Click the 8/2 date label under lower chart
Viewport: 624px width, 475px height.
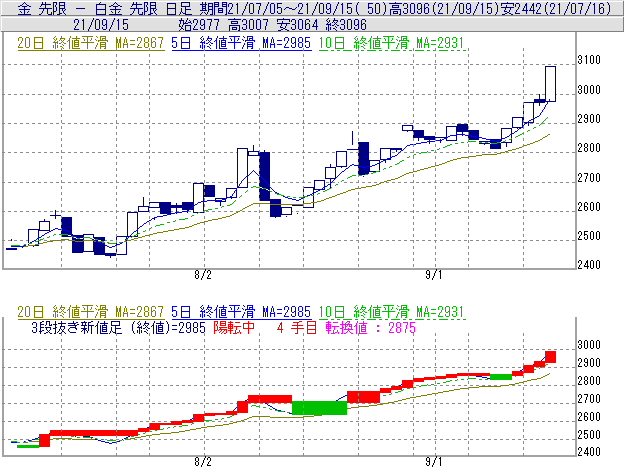point(203,462)
